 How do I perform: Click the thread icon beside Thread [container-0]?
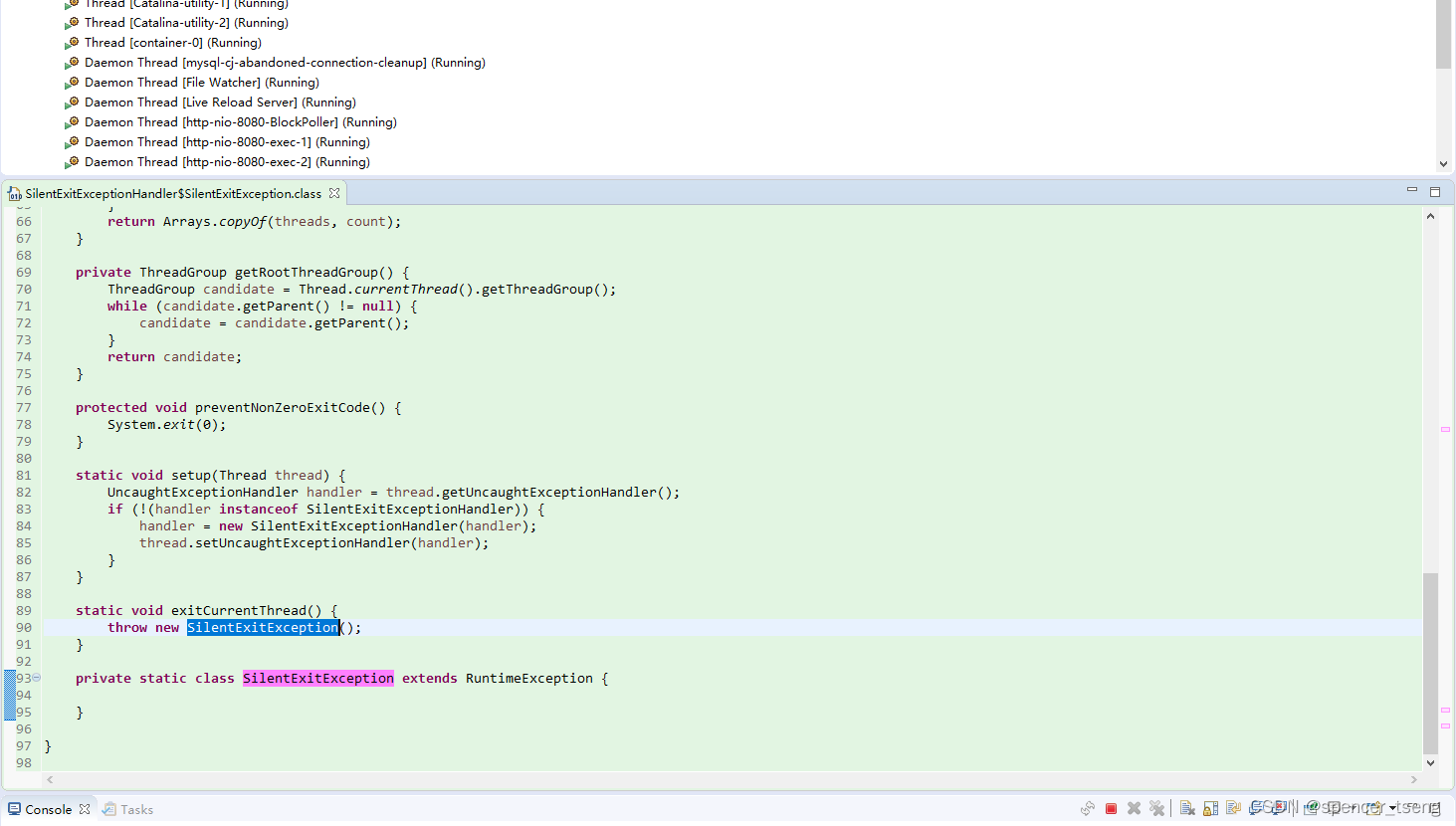73,42
